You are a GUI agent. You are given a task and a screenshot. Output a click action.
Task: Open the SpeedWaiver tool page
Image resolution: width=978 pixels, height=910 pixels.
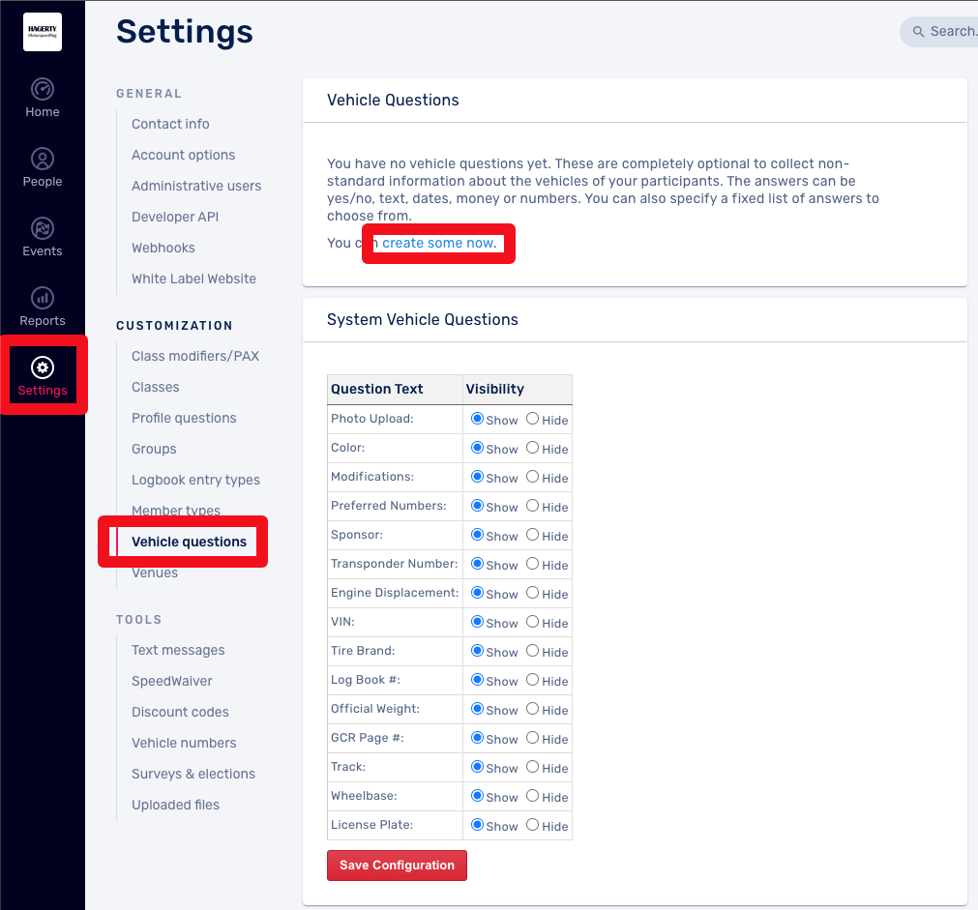tap(172, 681)
